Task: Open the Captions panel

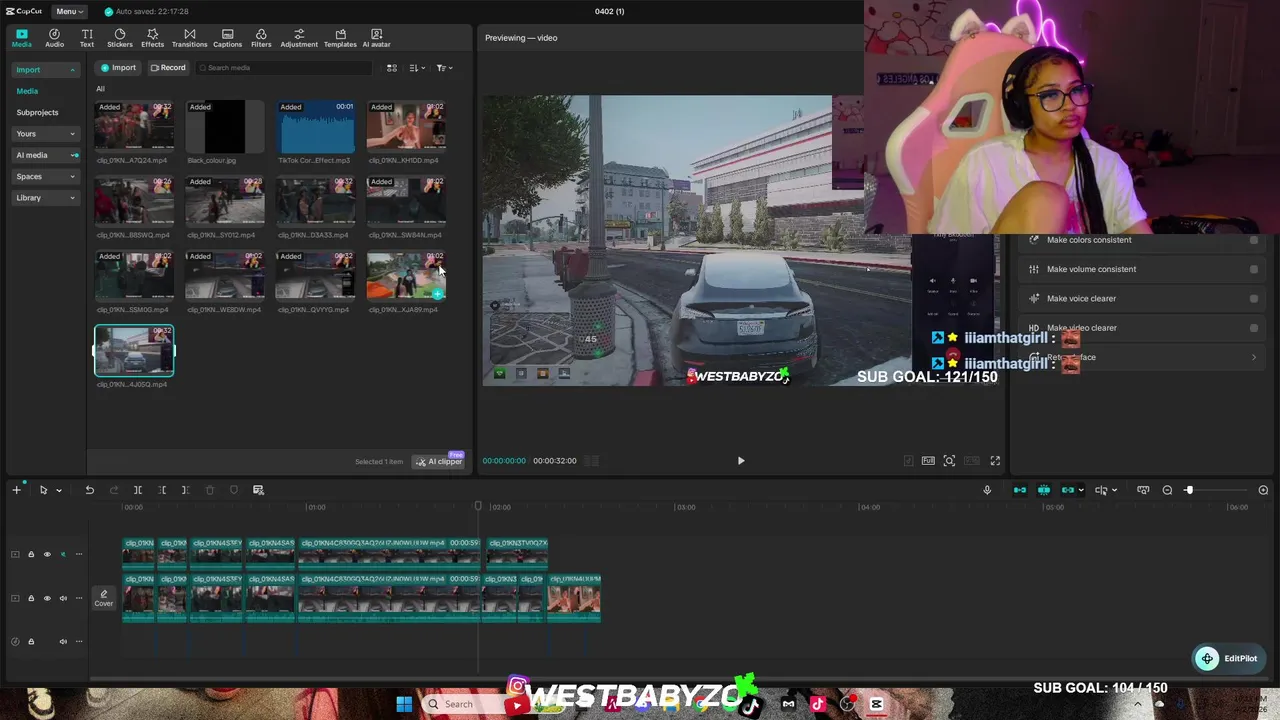Action: point(227,38)
